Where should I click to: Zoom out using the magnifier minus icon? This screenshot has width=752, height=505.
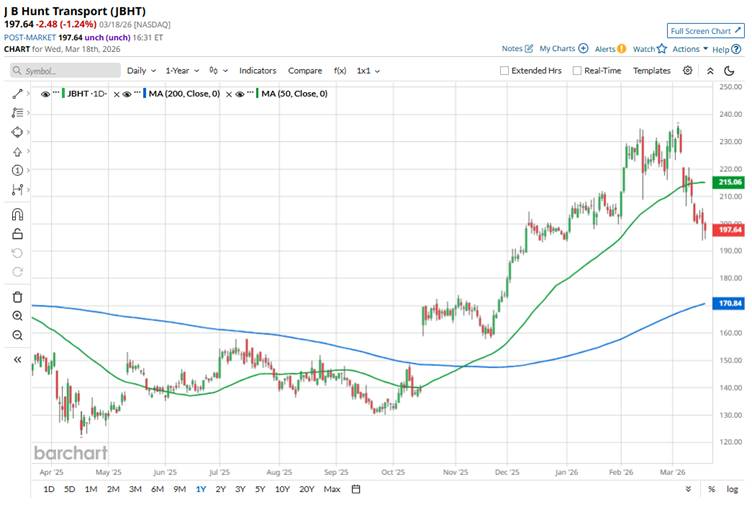17,335
